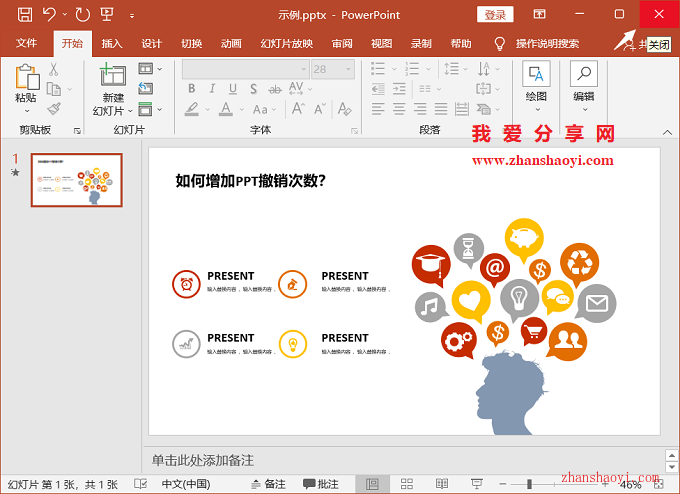
Task: Open the font name combo box
Action: (245, 69)
